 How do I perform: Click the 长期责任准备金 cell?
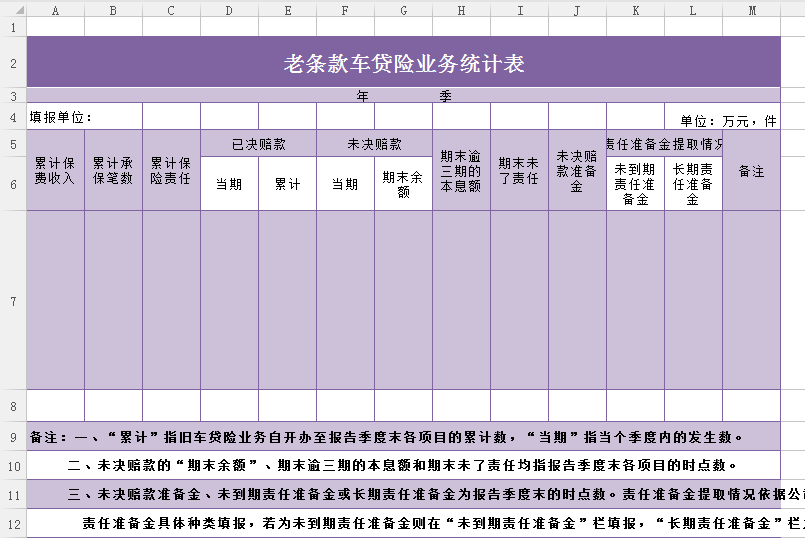pyautogui.click(x=693, y=184)
